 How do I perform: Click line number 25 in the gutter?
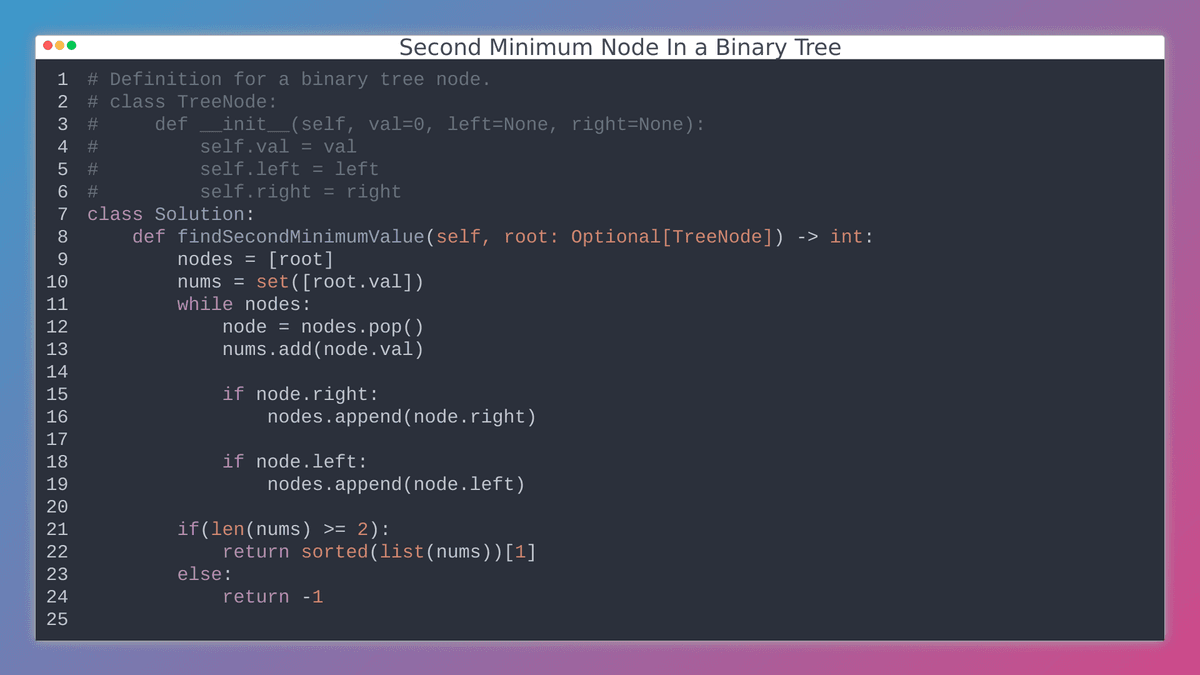[x=57, y=619]
